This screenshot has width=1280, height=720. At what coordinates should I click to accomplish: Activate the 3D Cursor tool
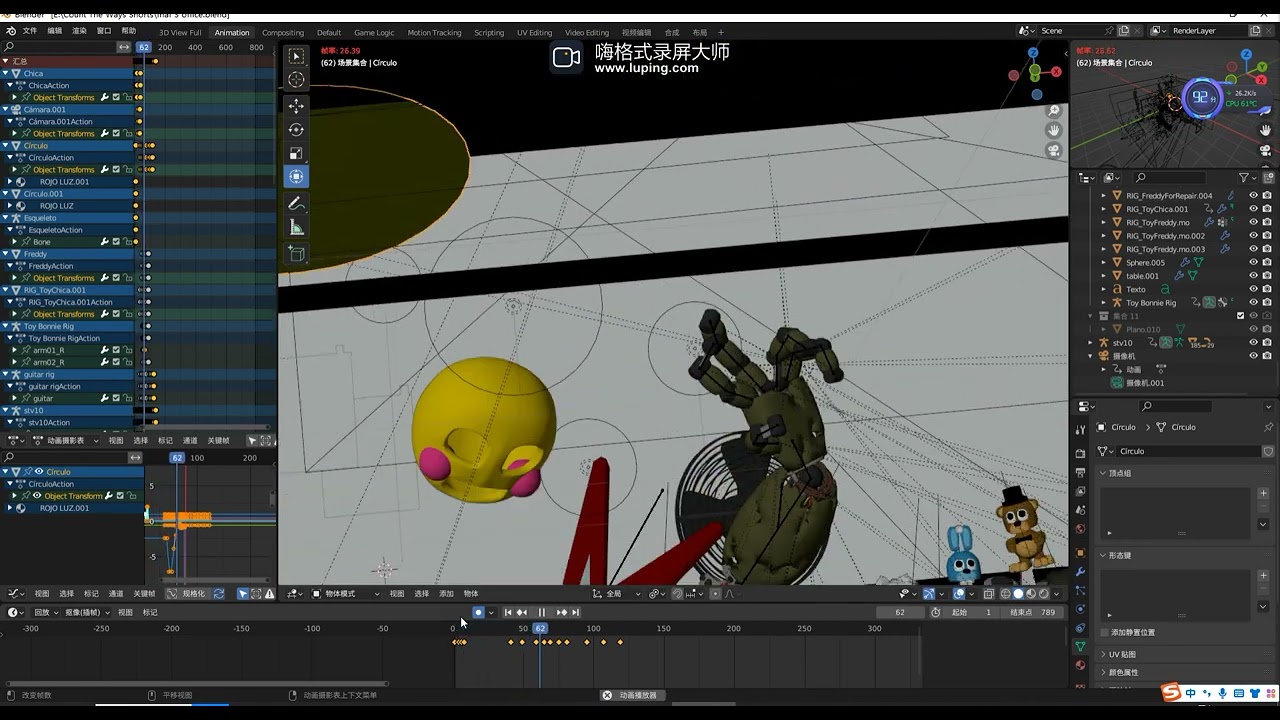(296, 80)
